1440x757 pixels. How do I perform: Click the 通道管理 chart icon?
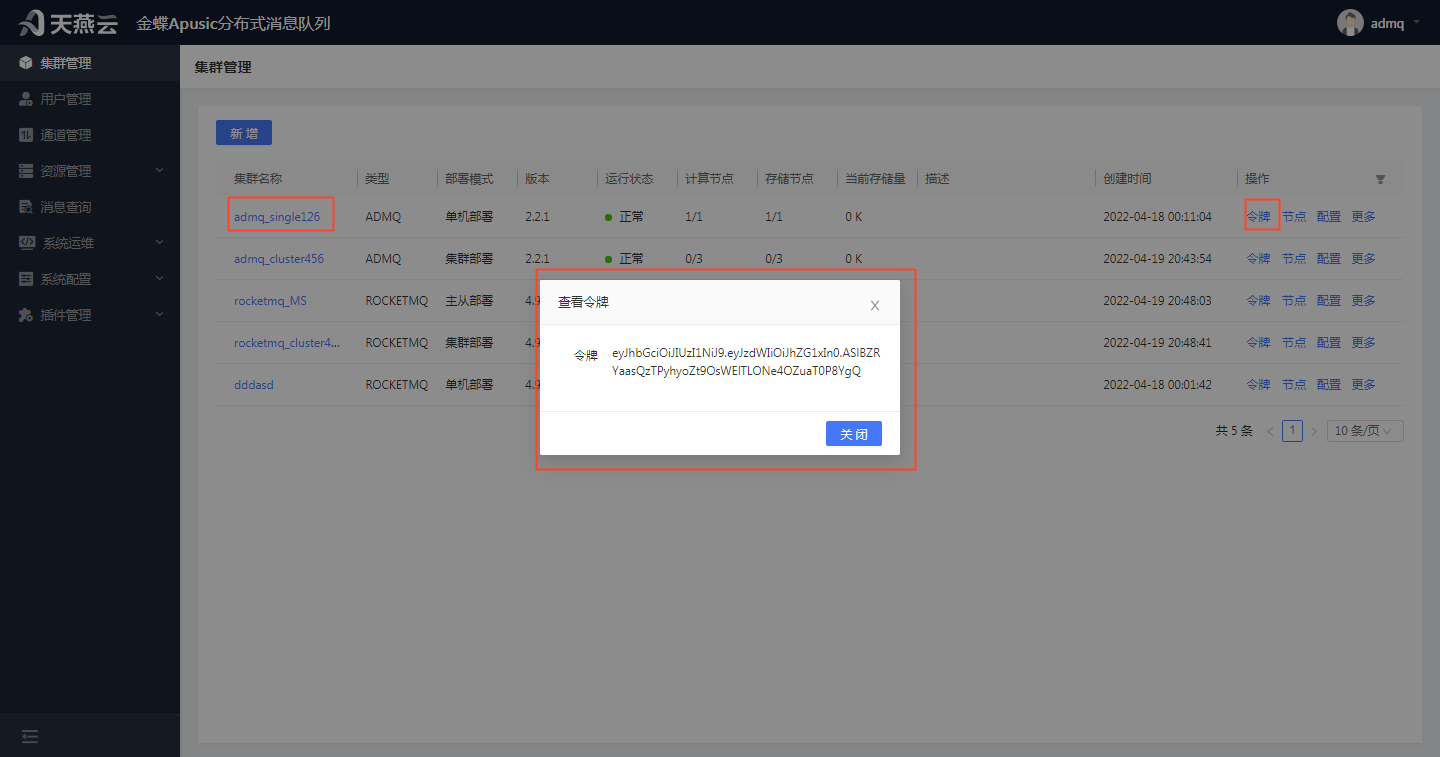click(x=26, y=135)
